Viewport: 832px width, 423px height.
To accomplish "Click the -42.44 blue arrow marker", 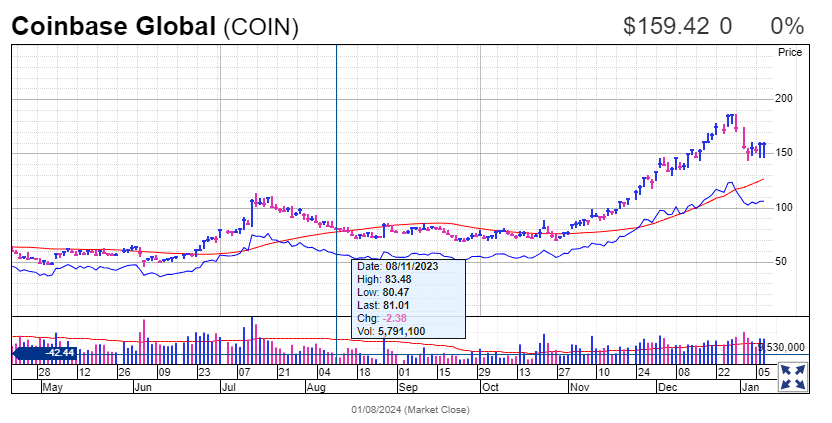I will (44, 352).
